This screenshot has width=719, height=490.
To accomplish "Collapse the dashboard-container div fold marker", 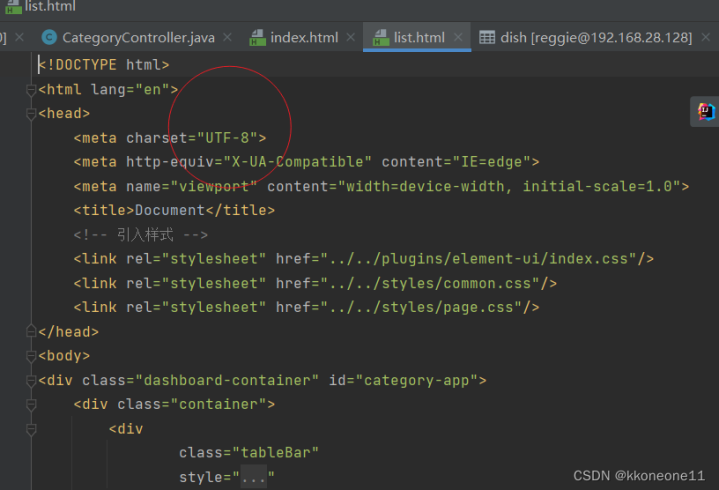I will [x=31, y=380].
